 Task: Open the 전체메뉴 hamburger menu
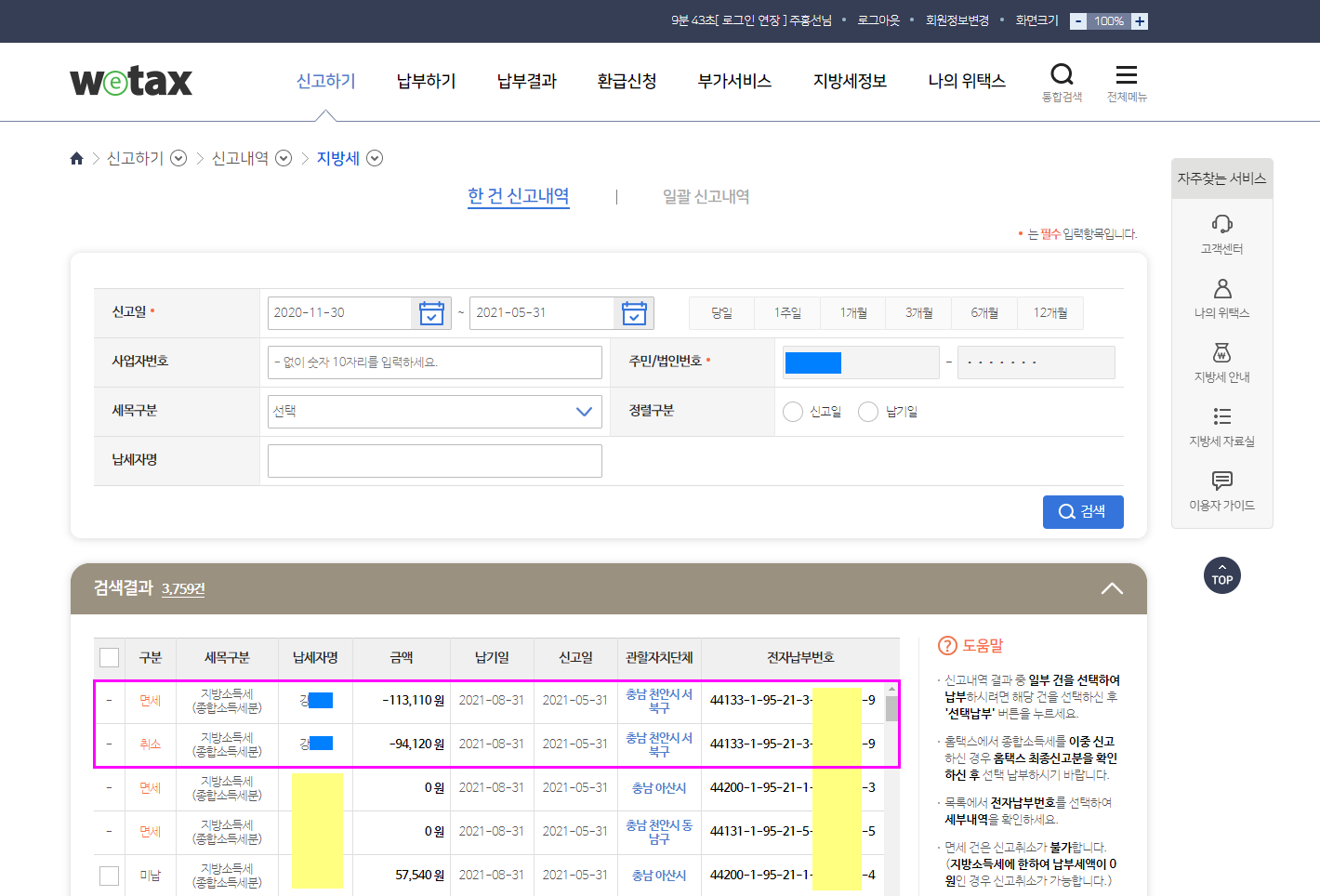click(1126, 75)
